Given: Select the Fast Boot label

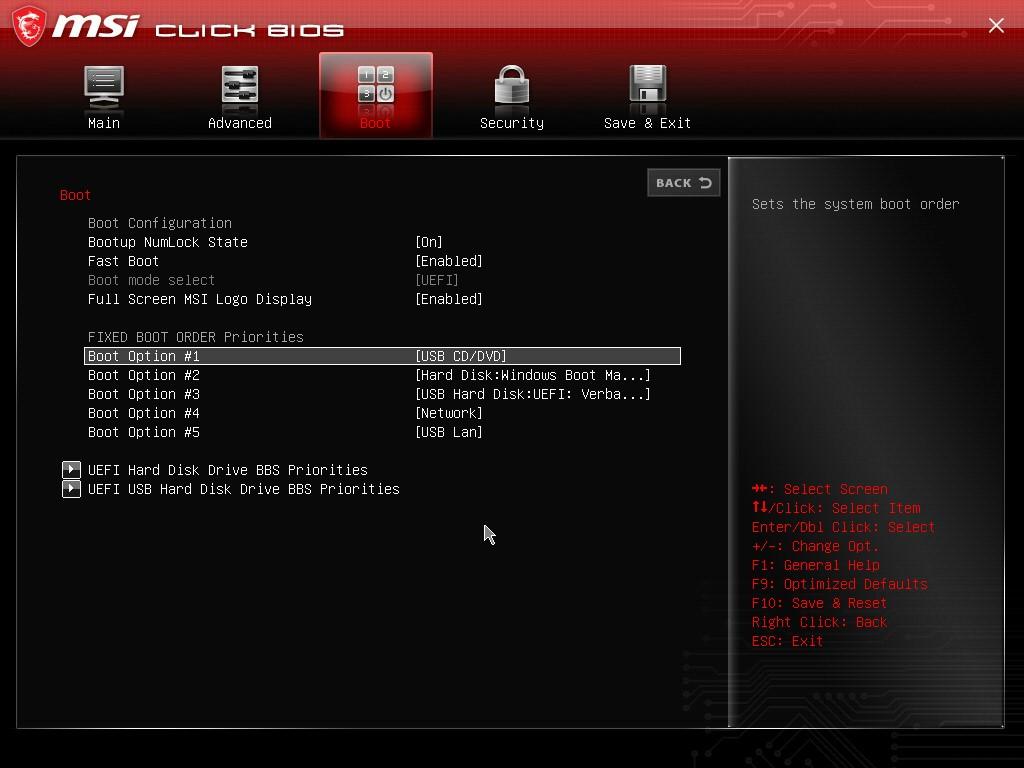Looking at the screenshot, I should coord(123,261).
